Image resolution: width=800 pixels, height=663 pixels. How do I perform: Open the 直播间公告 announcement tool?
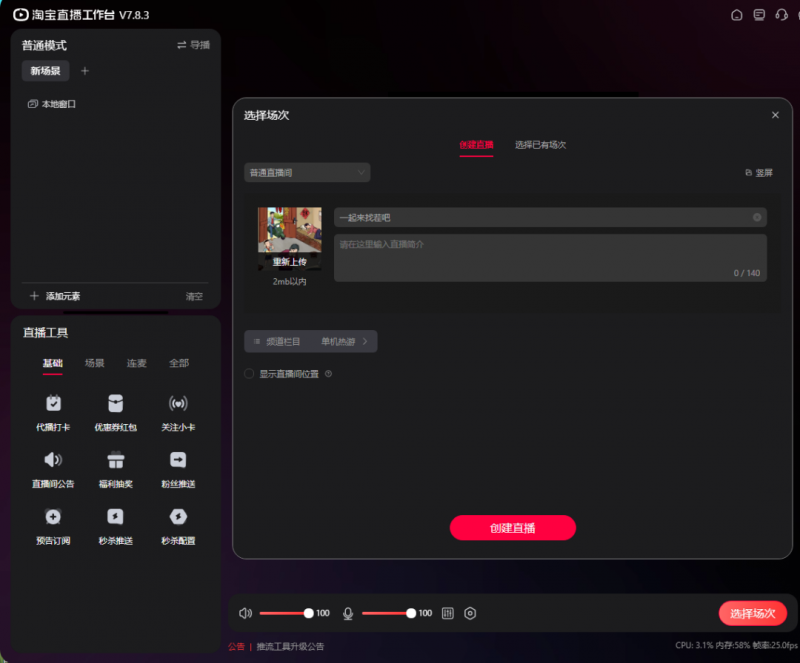[x=52, y=470]
